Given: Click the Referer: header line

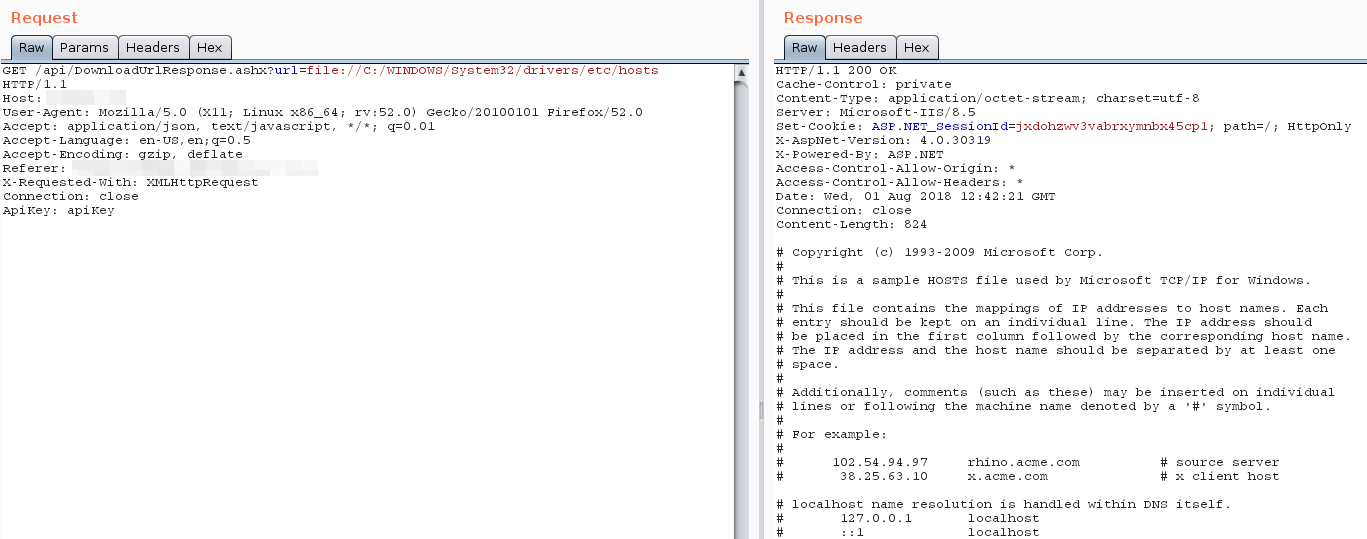Looking at the screenshot, I should click(x=160, y=169).
